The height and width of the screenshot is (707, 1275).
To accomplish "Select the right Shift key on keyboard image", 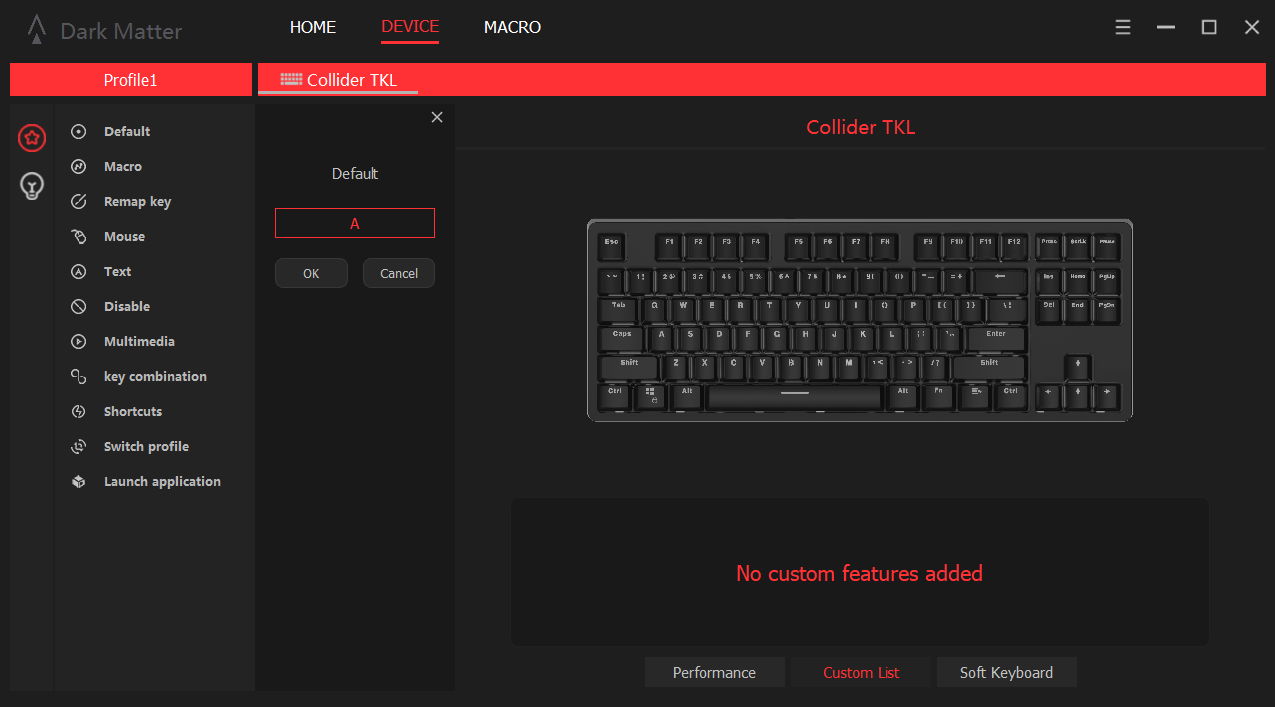I will click(x=989, y=368).
